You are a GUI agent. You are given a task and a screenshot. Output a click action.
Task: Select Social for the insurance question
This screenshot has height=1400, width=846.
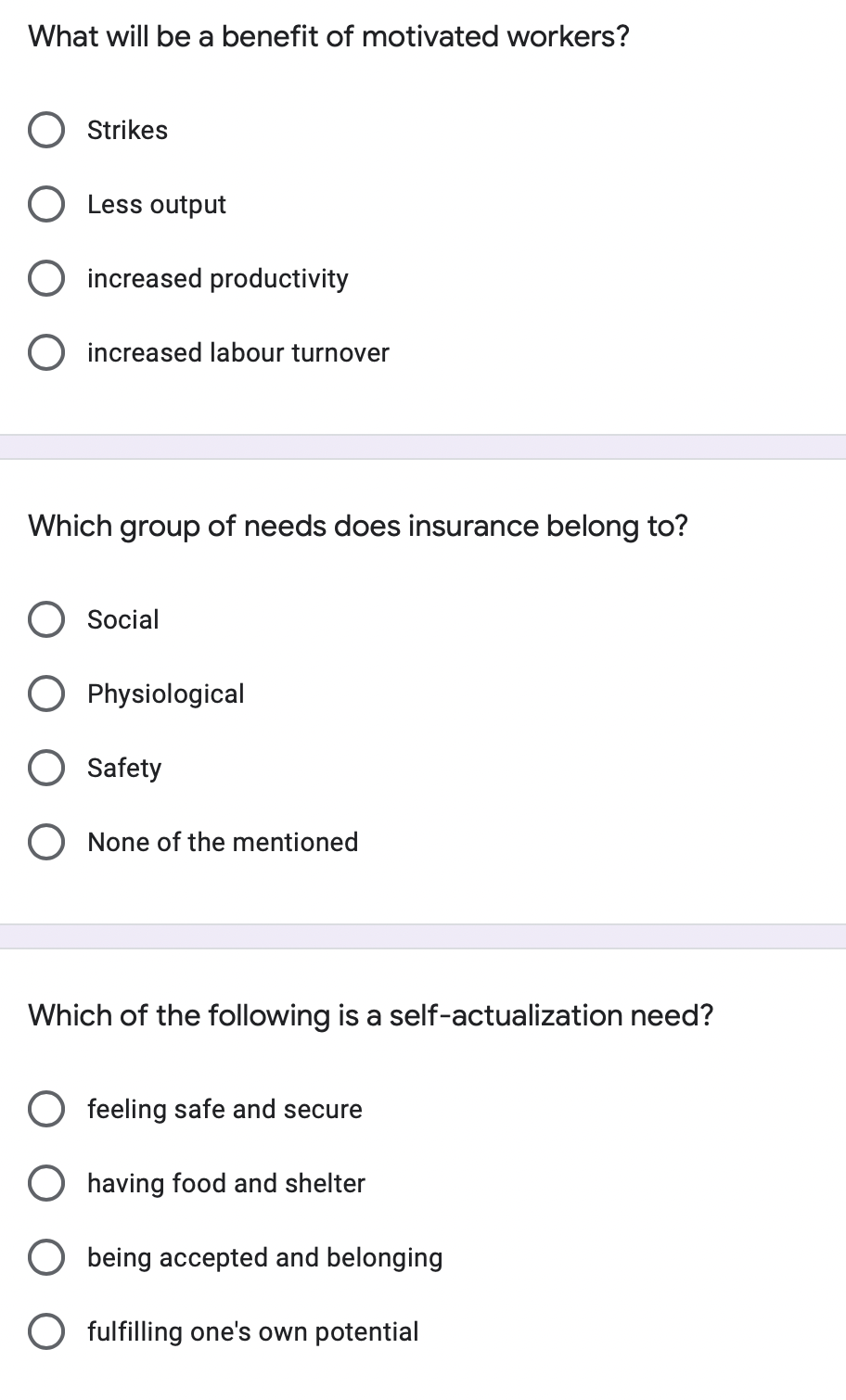46,619
